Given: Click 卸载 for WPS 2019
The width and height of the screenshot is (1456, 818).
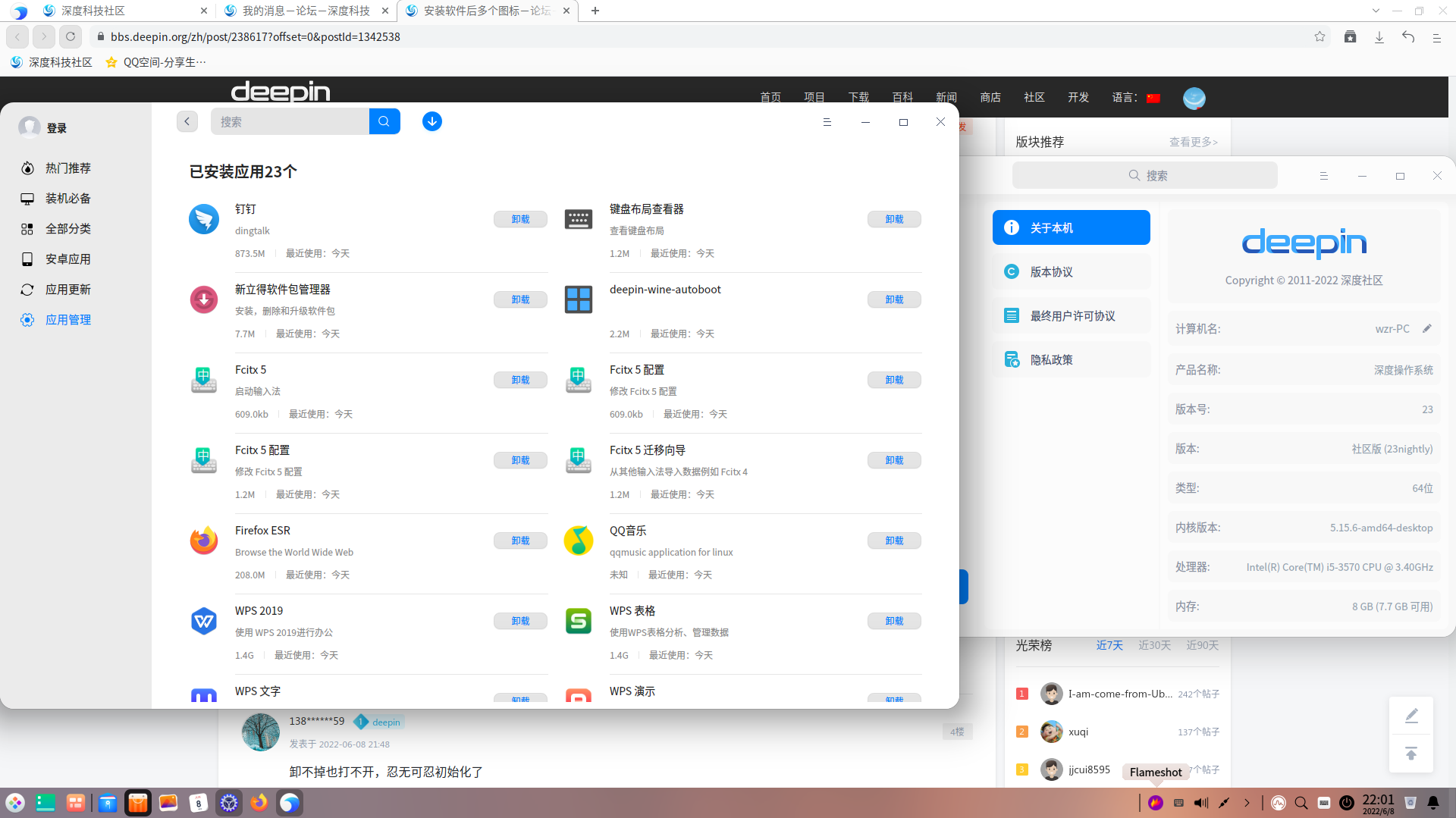Looking at the screenshot, I should coord(520,621).
